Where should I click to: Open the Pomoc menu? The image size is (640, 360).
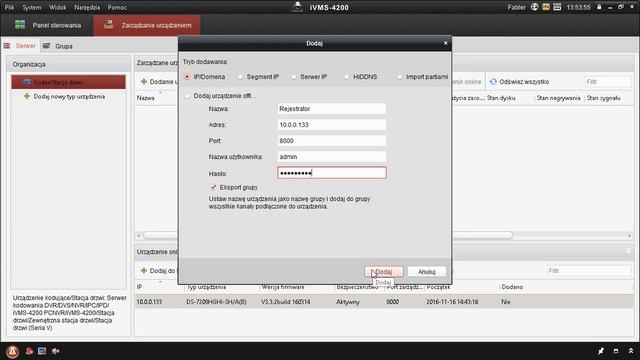click(117, 7)
